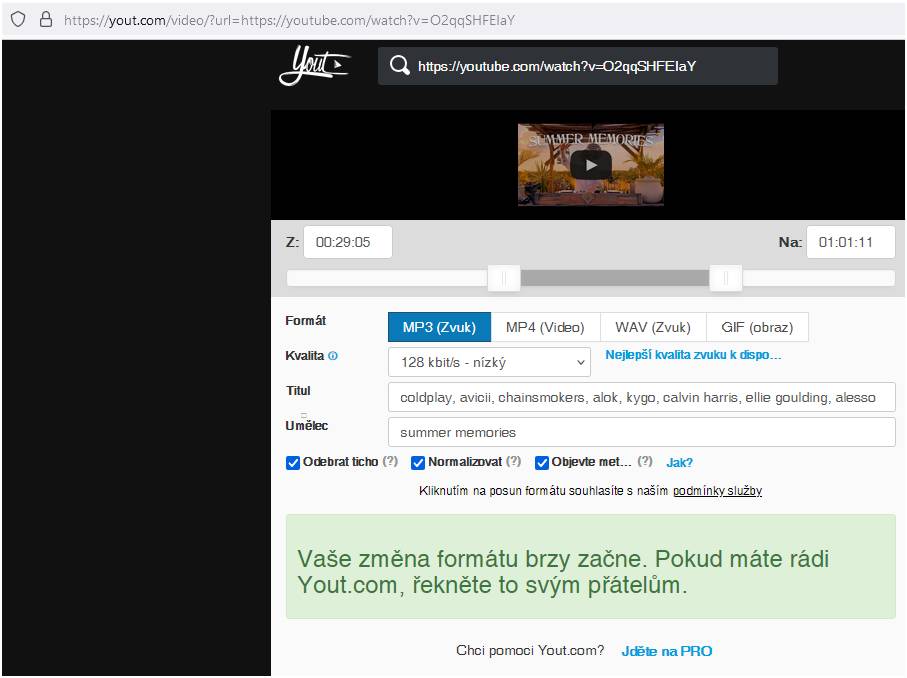Play the Summer Memories video preview
This screenshot has height=678, width=907.
(x=591, y=165)
